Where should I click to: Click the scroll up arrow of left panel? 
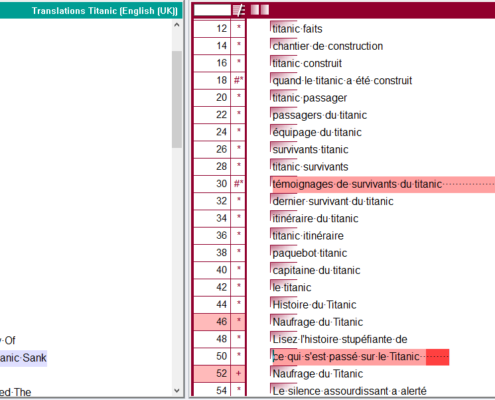(x=177, y=25)
